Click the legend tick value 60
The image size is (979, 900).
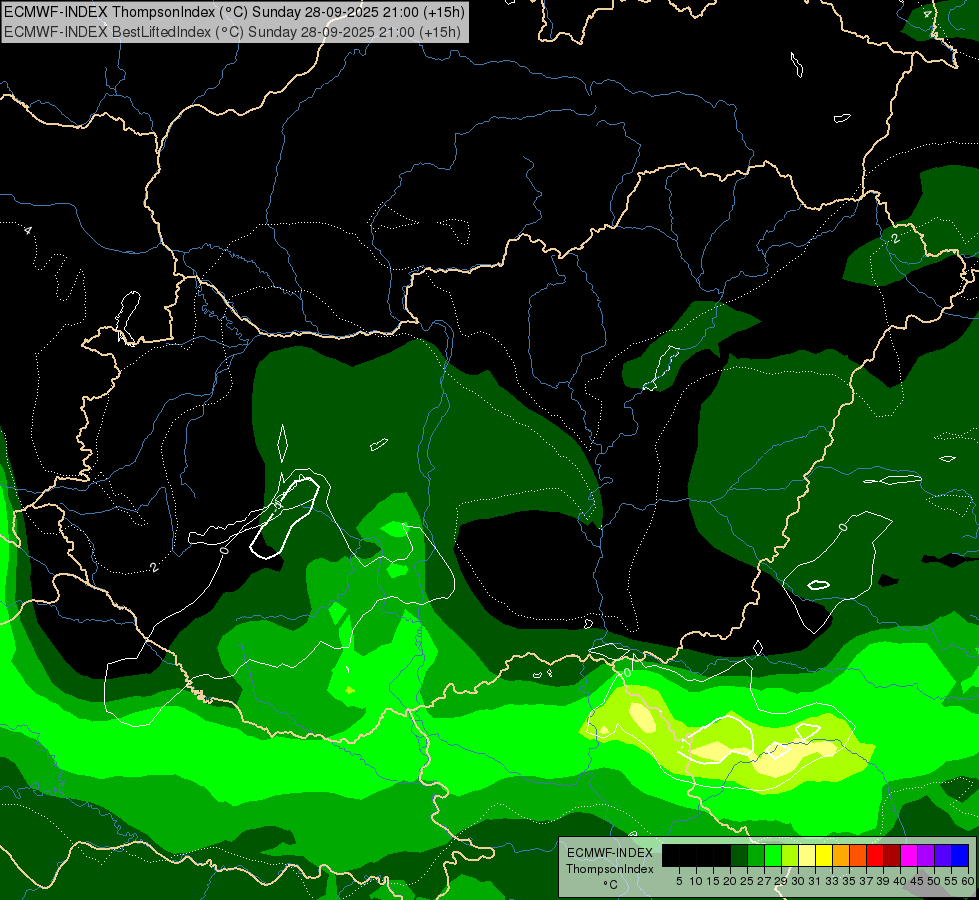click(967, 881)
